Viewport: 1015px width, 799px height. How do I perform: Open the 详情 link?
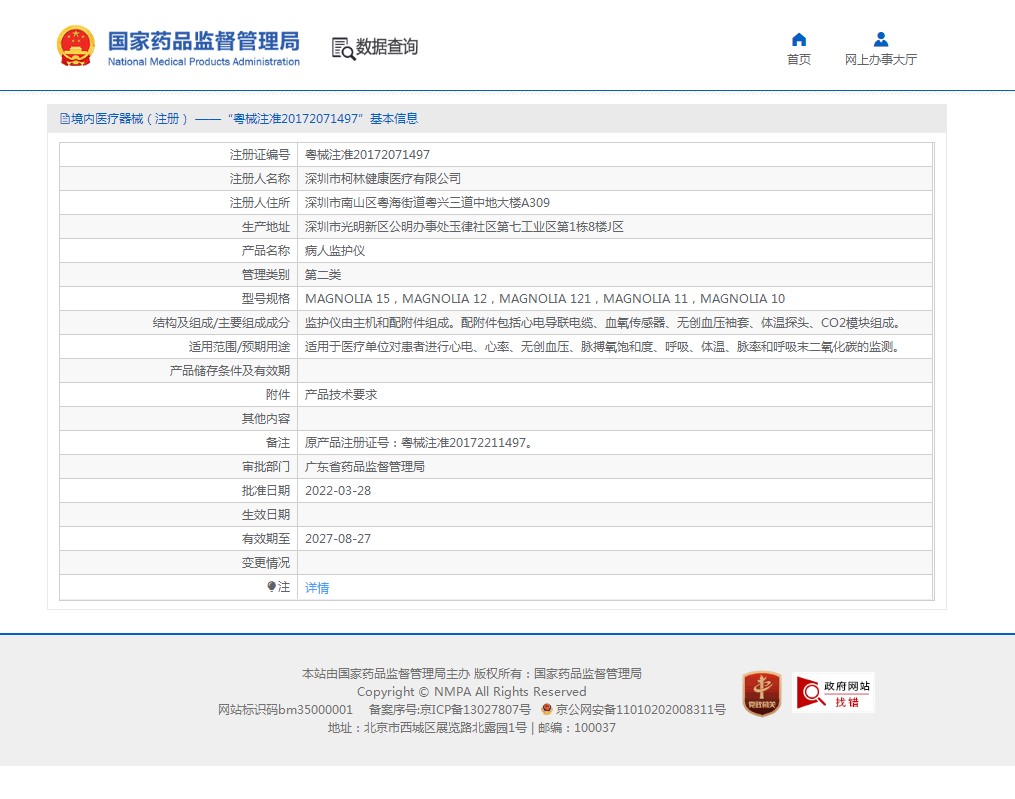click(317, 588)
